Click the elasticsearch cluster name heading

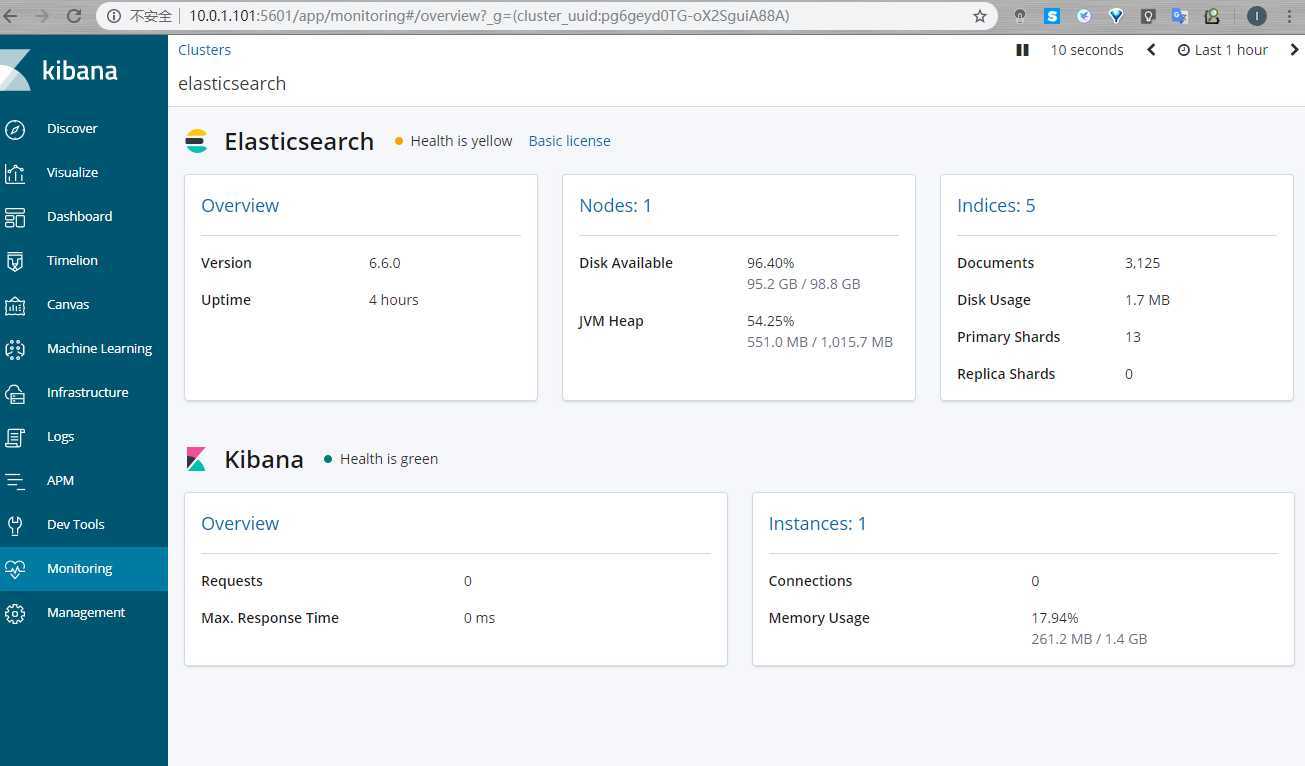pos(232,84)
